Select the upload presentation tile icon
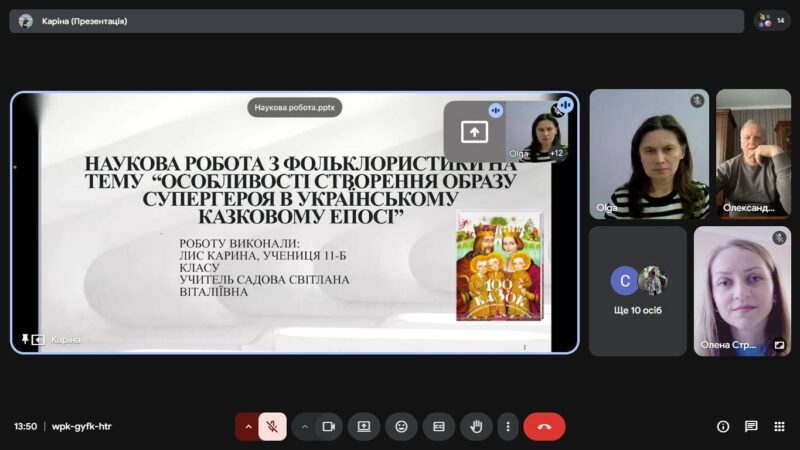This screenshot has width=800, height=450. coord(474,132)
